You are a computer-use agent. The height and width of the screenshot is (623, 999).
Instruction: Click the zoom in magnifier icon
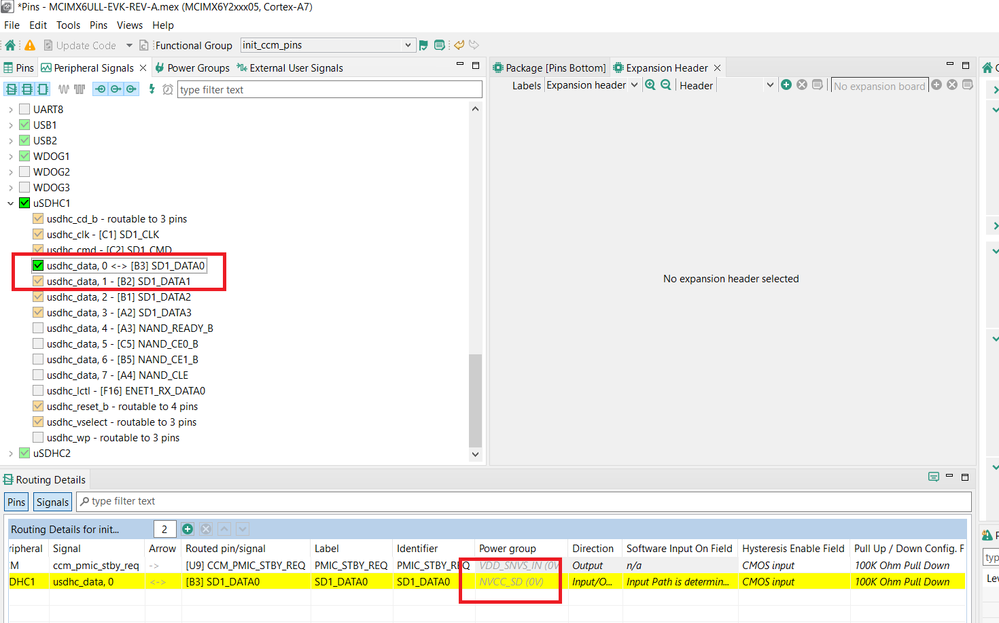(650, 85)
